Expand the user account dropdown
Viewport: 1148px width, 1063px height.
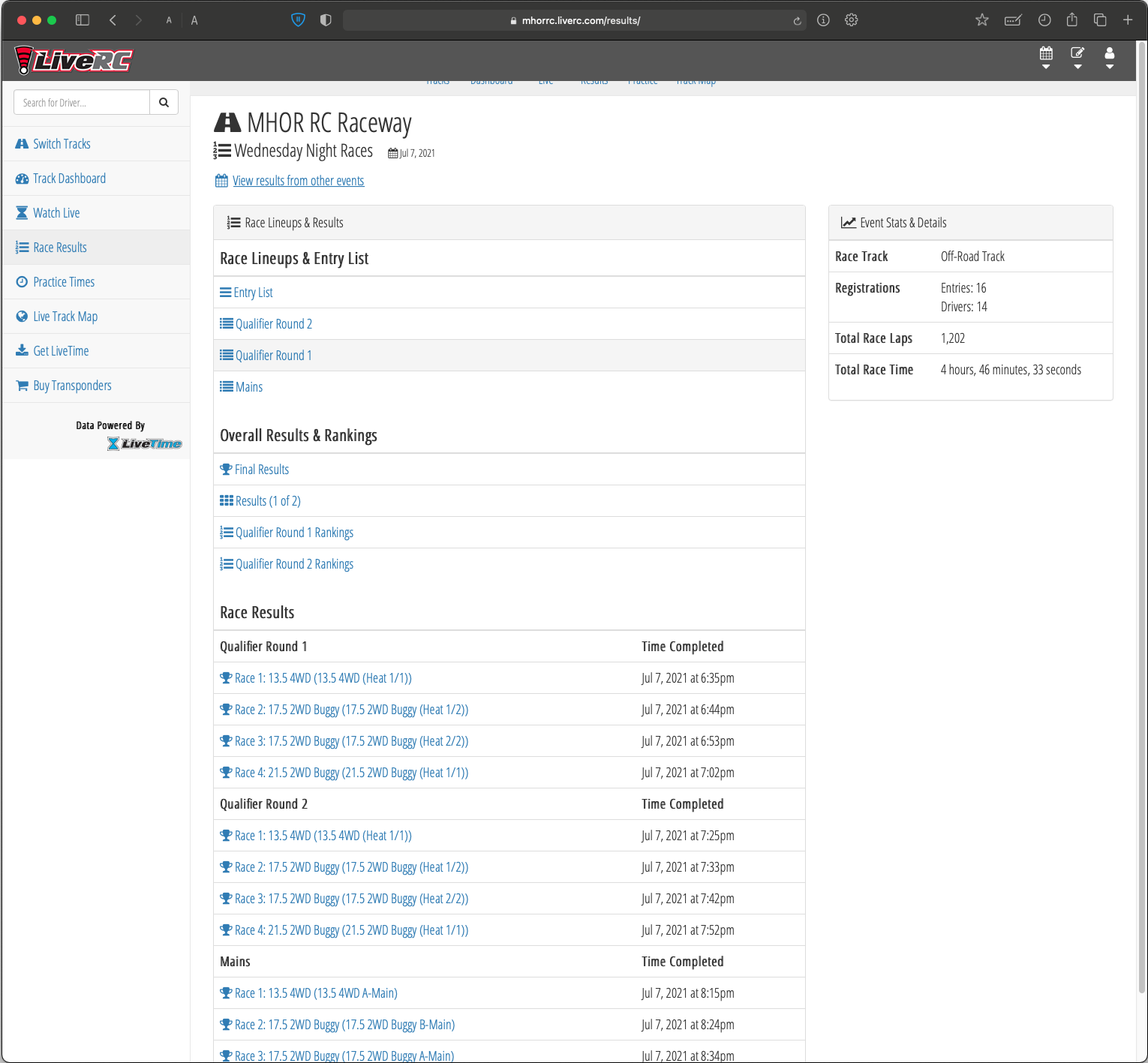click(1109, 57)
